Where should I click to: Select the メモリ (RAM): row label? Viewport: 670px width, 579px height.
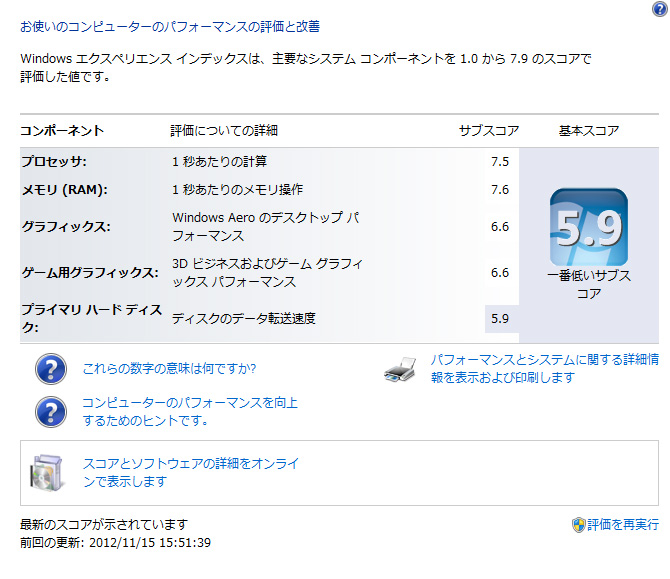tap(65, 189)
